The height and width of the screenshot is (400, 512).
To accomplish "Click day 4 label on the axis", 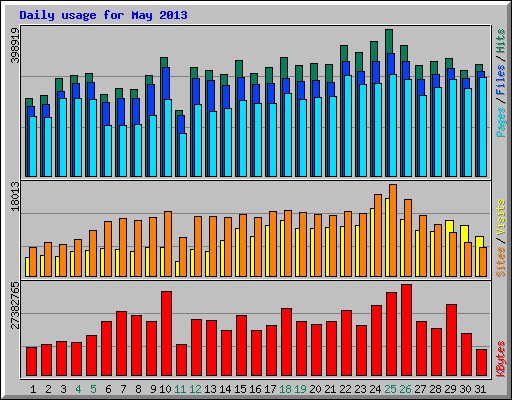I will click(78, 389).
